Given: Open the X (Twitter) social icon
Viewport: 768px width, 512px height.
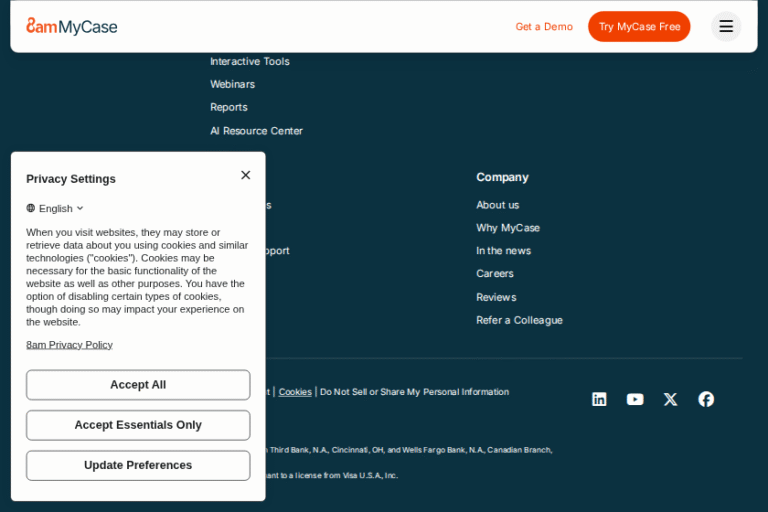Looking at the screenshot, I should pos(670,399).
